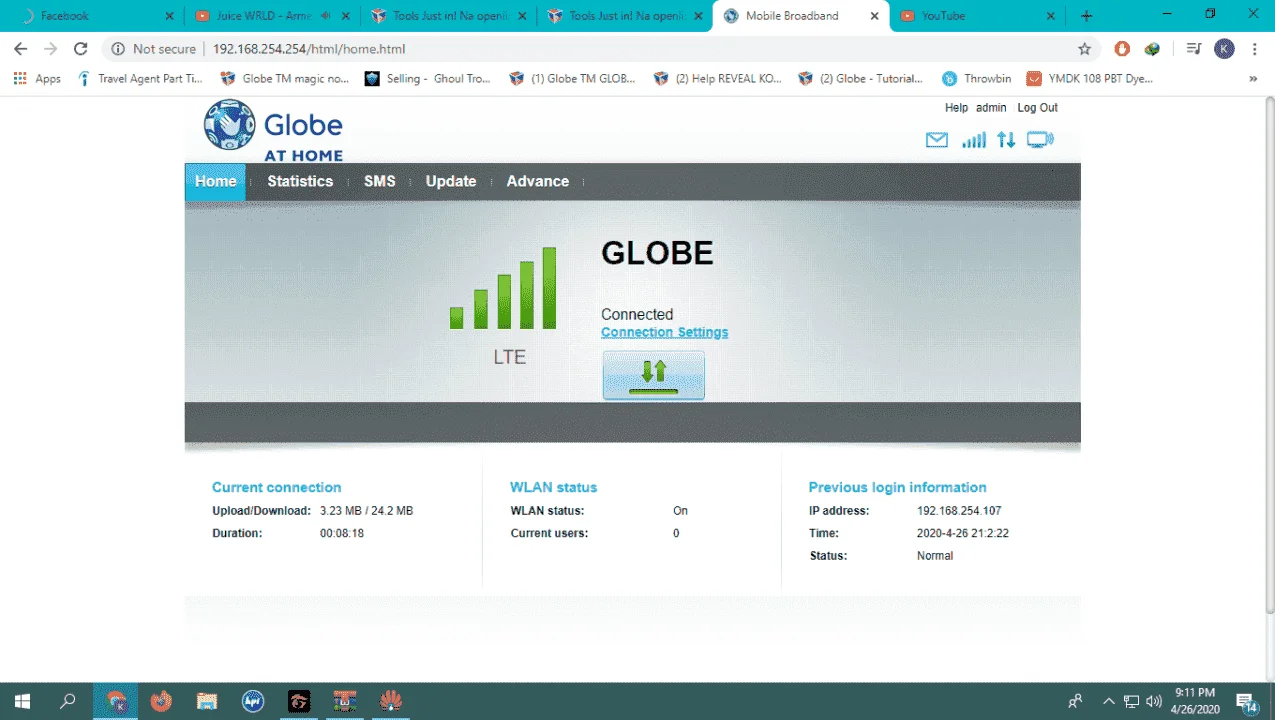Open the Home navigation tab
Screen dimensions: 1275x720
pyautogui.click(x=215, y=182)
